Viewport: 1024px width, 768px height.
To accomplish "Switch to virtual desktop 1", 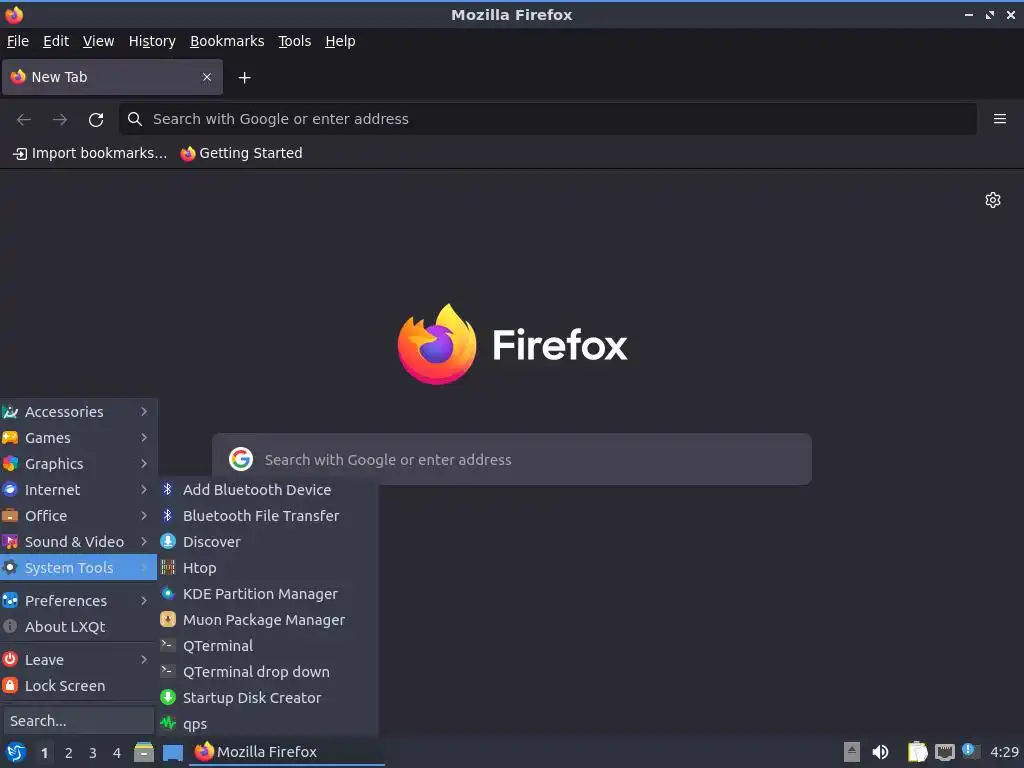I will tap(44, 753).
